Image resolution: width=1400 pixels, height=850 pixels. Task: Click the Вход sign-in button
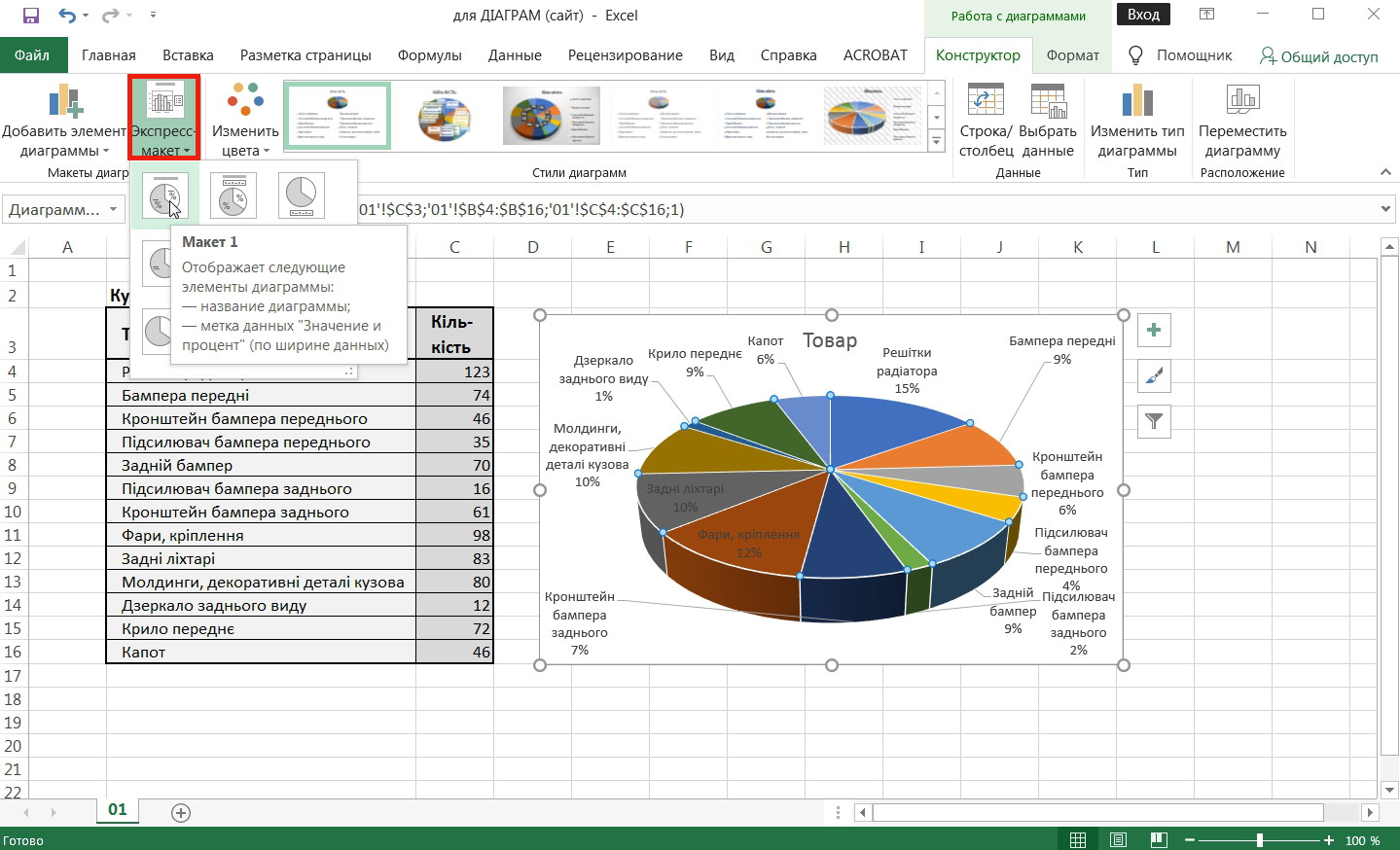pyautogui.click(x=1143, y=15)
